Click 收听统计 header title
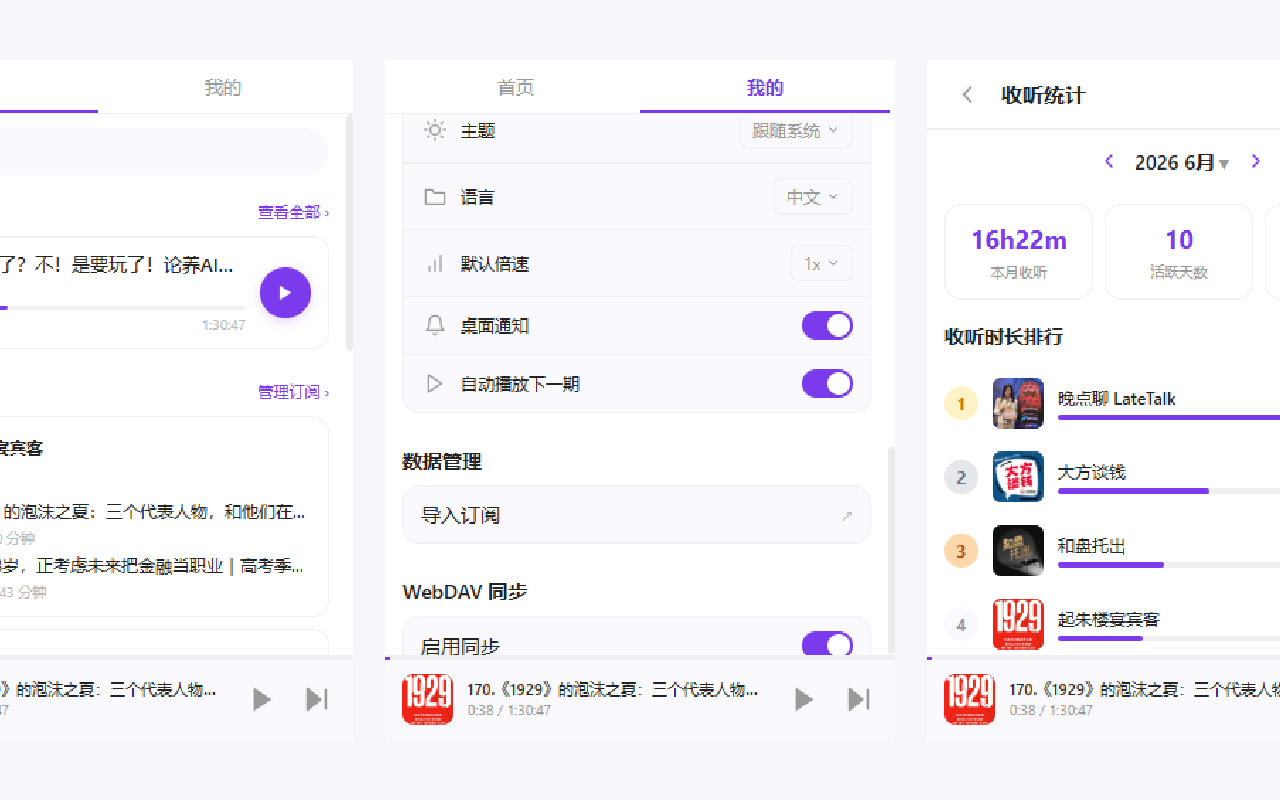Screen dimensions: 1280x800 1043,95
